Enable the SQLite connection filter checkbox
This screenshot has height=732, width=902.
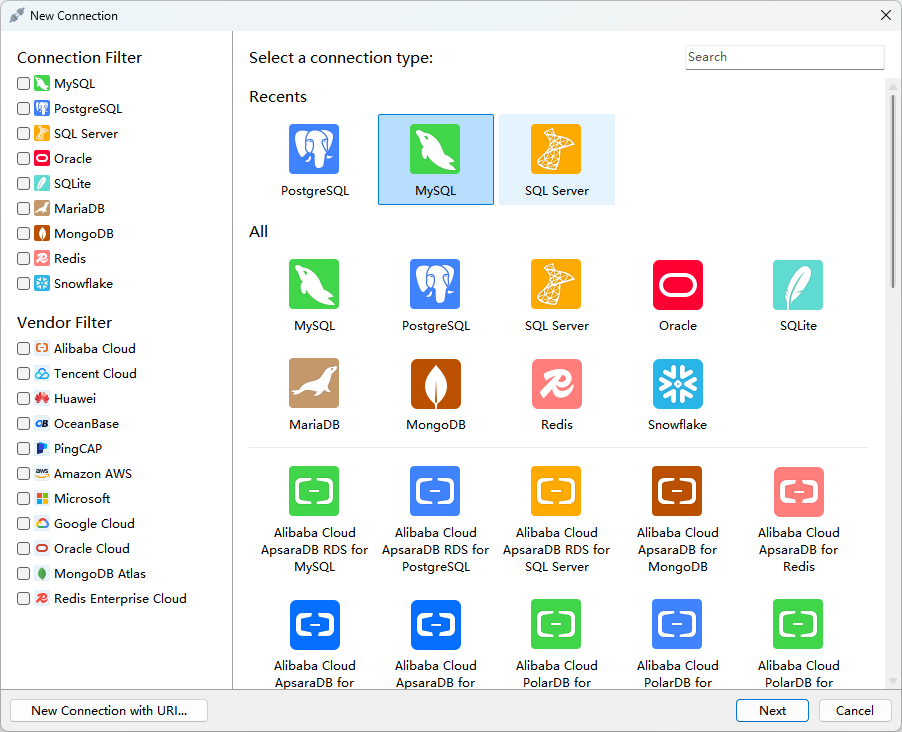click(x=24, y=184)
